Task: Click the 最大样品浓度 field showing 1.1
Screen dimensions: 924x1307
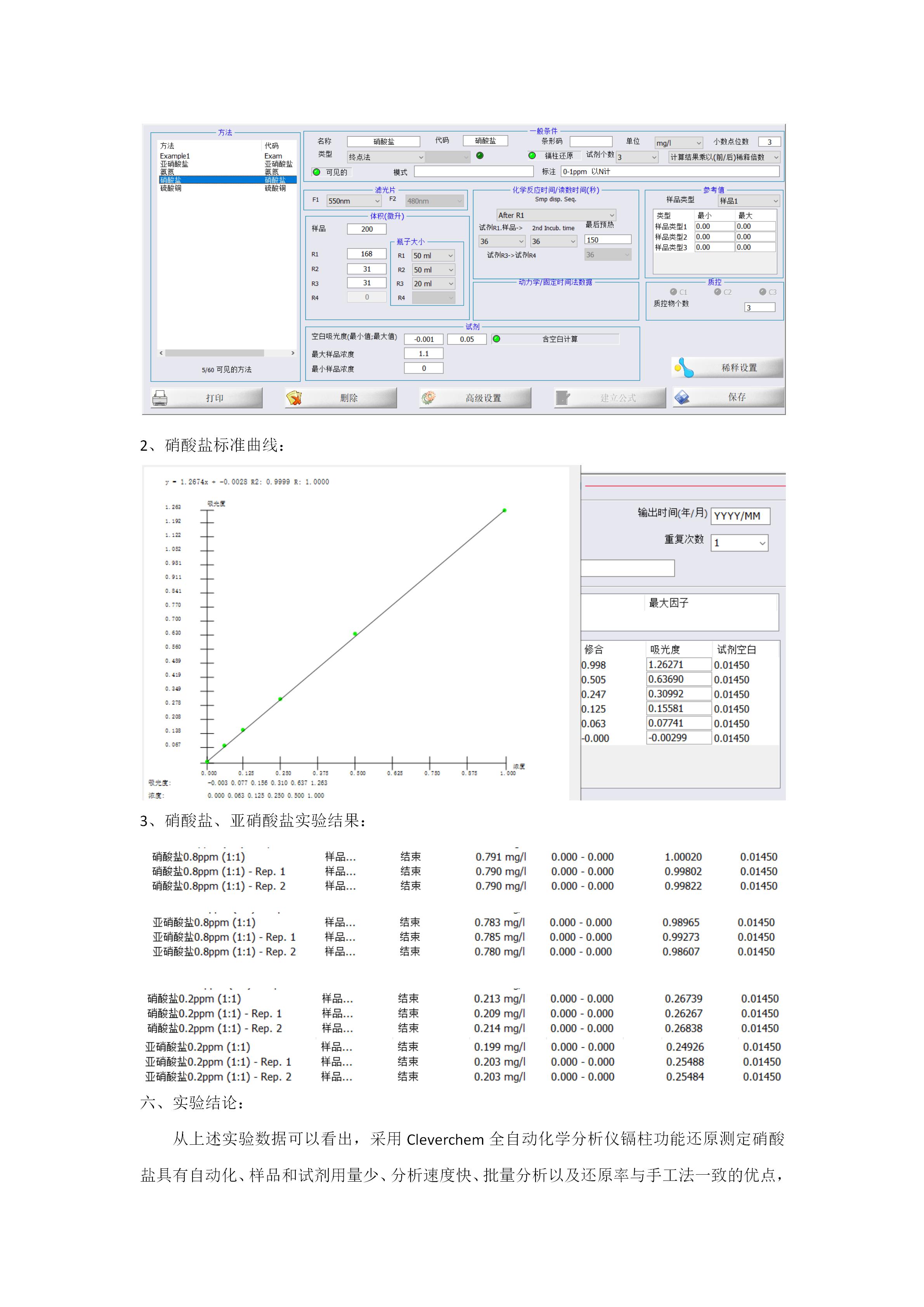Action: (x=424, y=354)
